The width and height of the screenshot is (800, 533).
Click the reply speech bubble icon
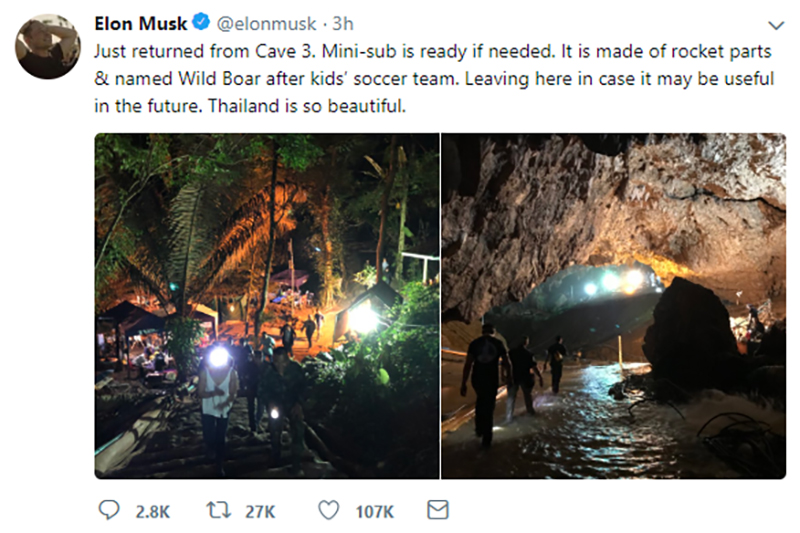110,511
